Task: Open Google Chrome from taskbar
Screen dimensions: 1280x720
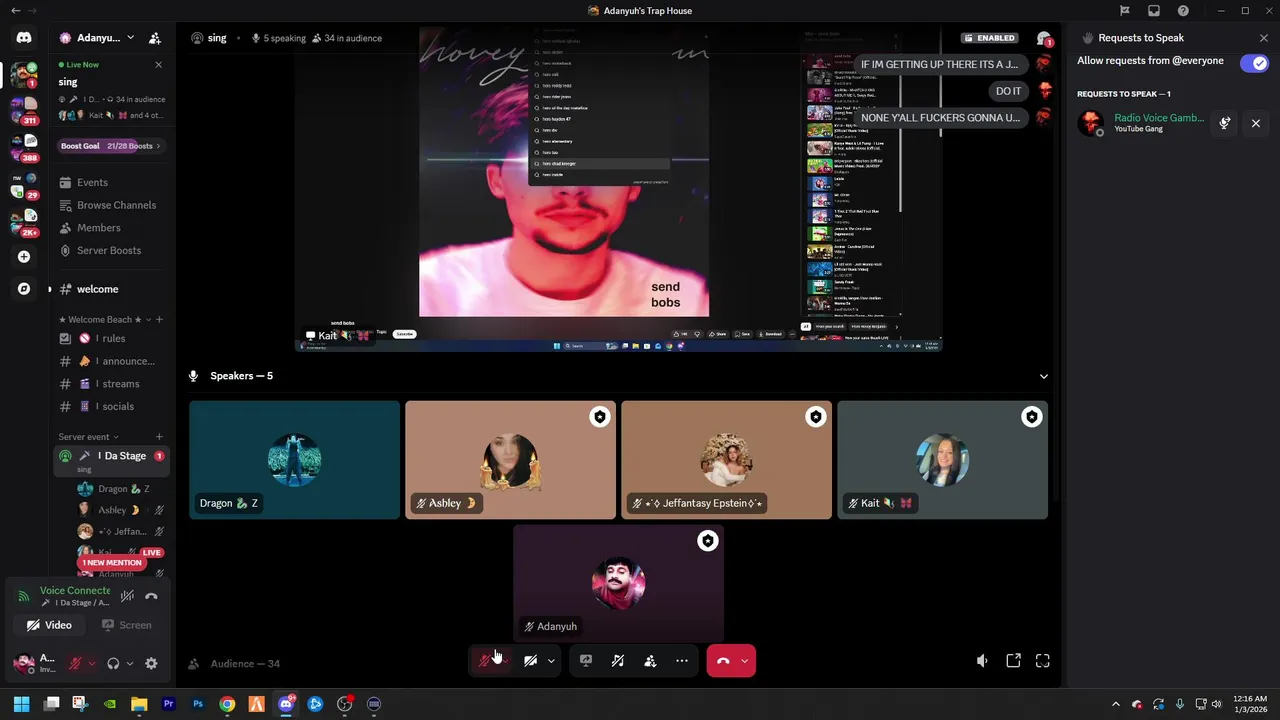Action: [227, 704]
